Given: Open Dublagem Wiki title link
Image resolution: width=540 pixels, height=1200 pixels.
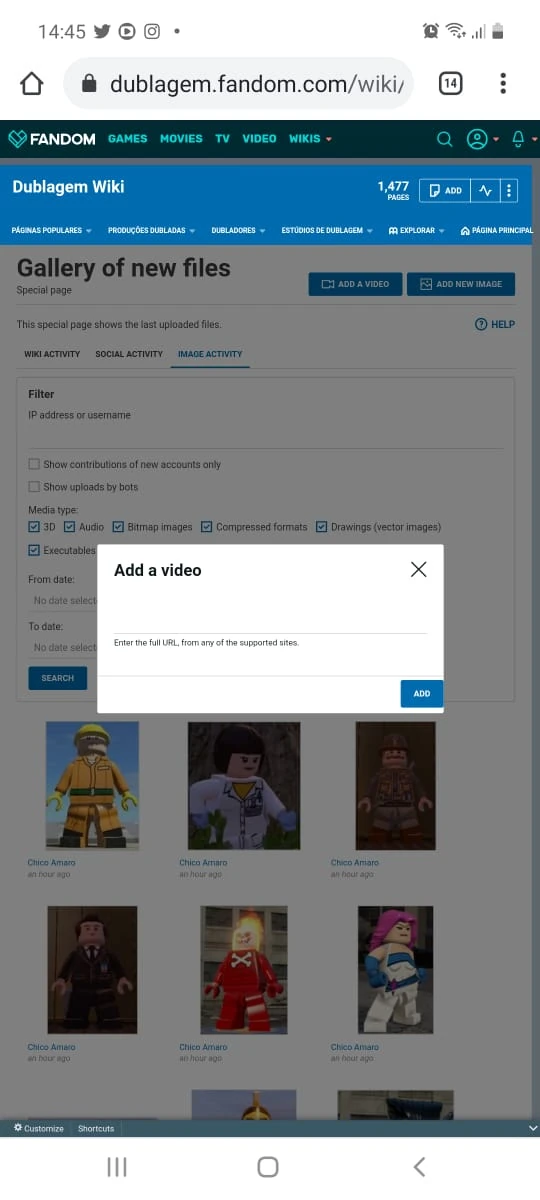Looking at the screenshot, I should 69,186.
